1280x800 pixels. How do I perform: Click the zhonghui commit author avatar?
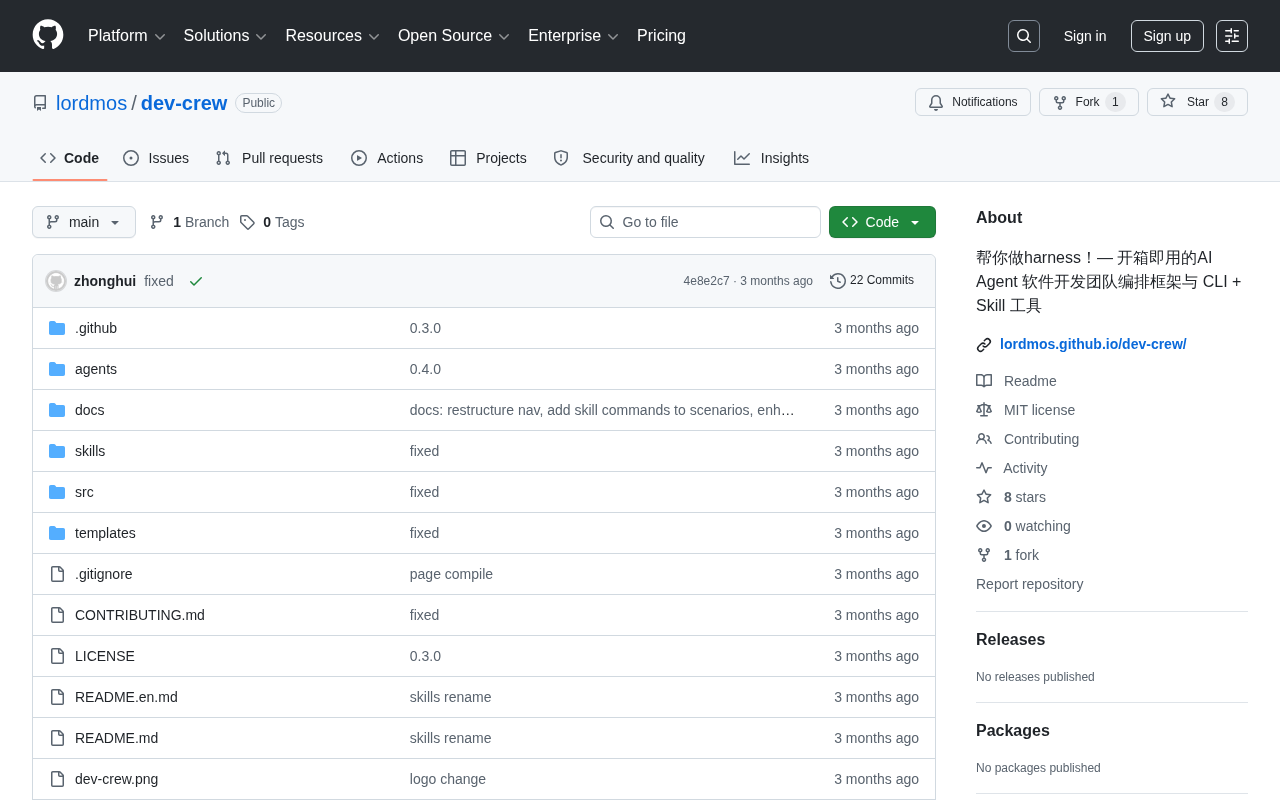56,281
